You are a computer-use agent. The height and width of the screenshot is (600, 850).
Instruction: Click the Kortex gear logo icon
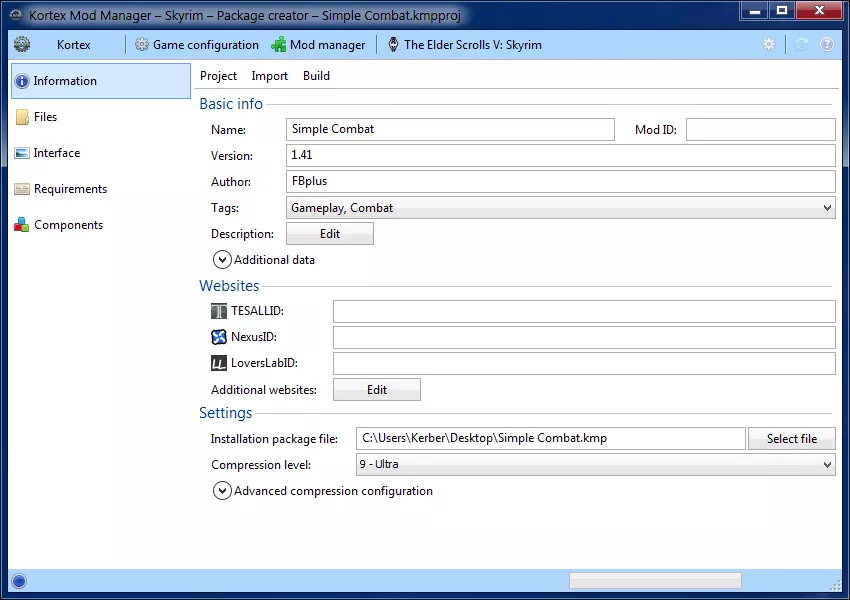point(22,44)
